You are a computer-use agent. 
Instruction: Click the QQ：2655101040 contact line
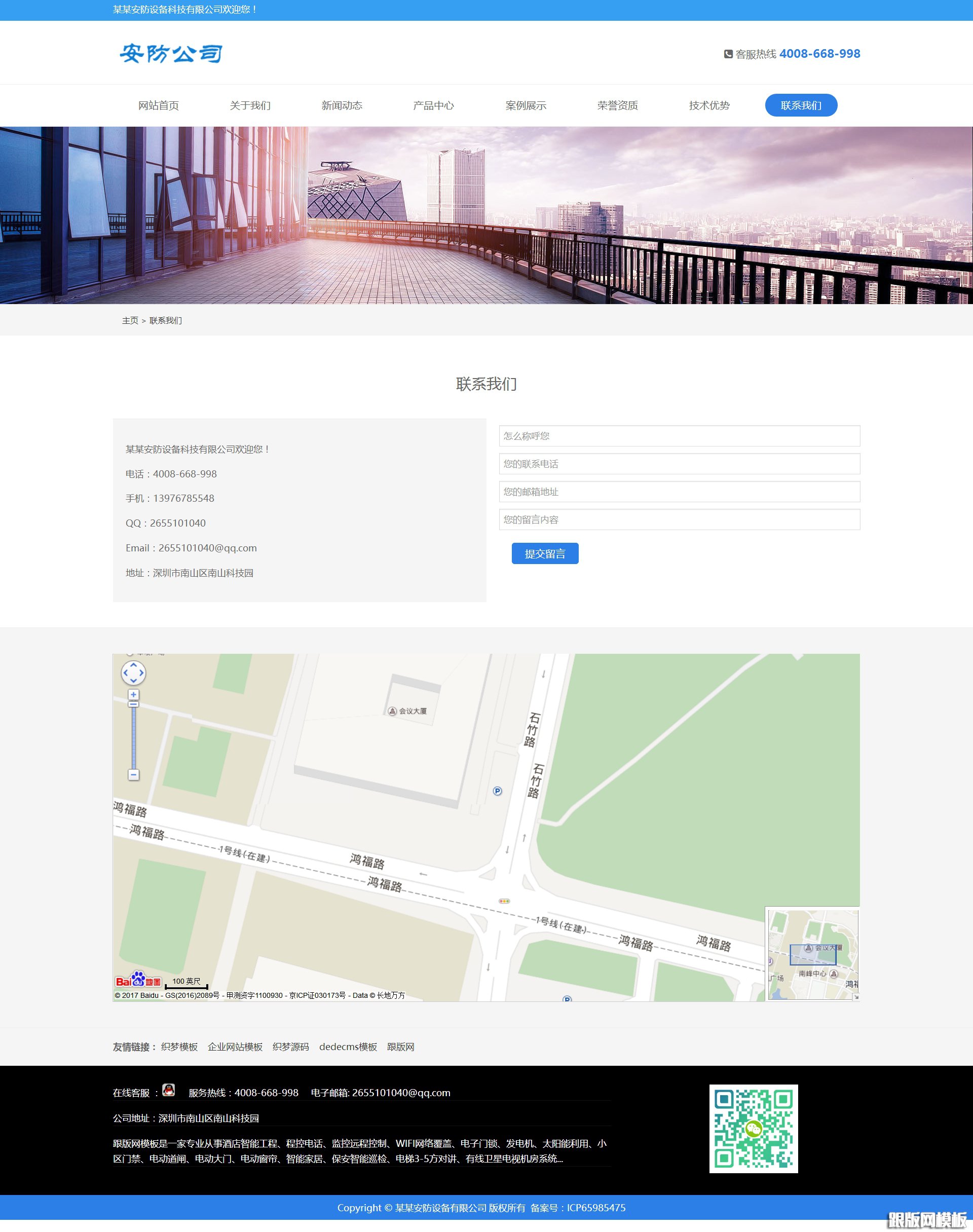(x=166, y=523)
